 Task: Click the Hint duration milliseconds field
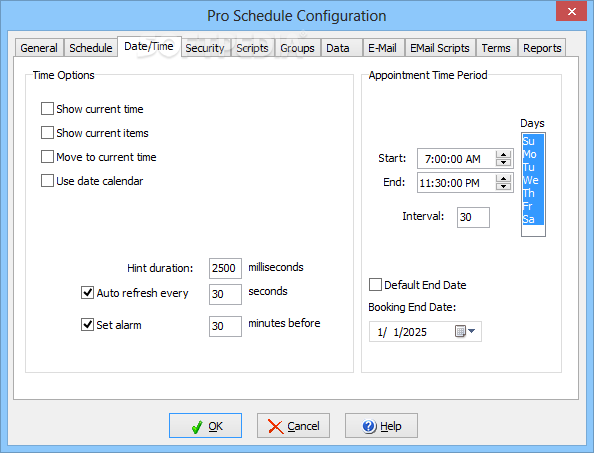coord(225,268)
